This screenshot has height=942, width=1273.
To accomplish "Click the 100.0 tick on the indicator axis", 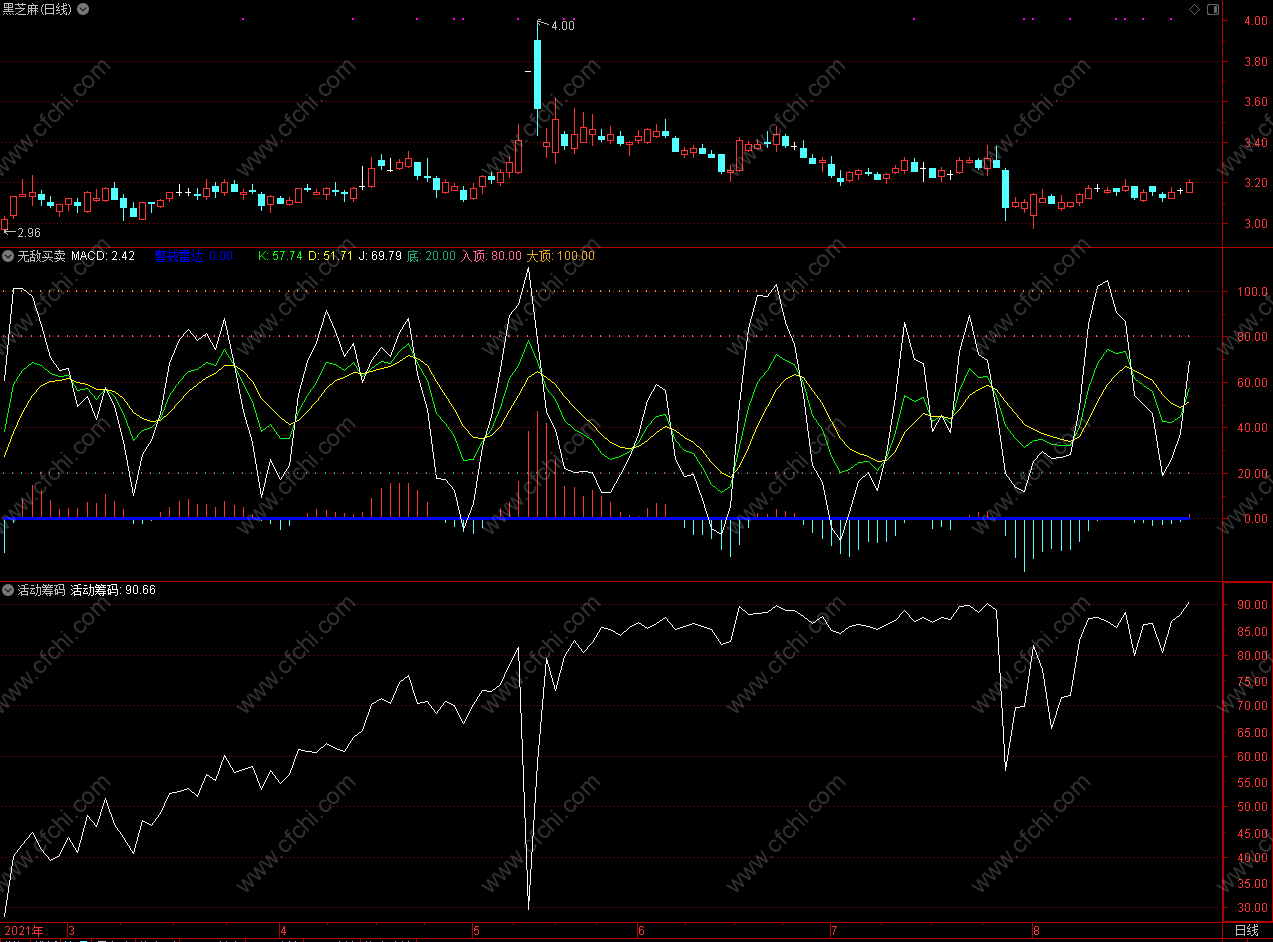I will (1252, 292).
